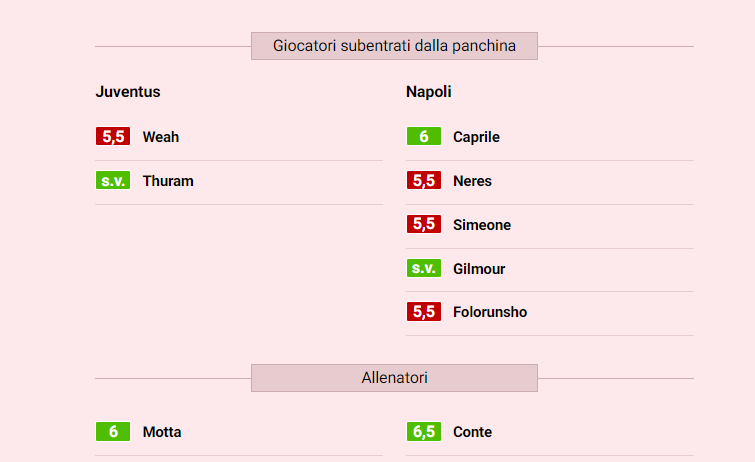The width and height of the screenshot is (755, 462).
Task: Click the Allenatori section header
Action: point(394,378)
